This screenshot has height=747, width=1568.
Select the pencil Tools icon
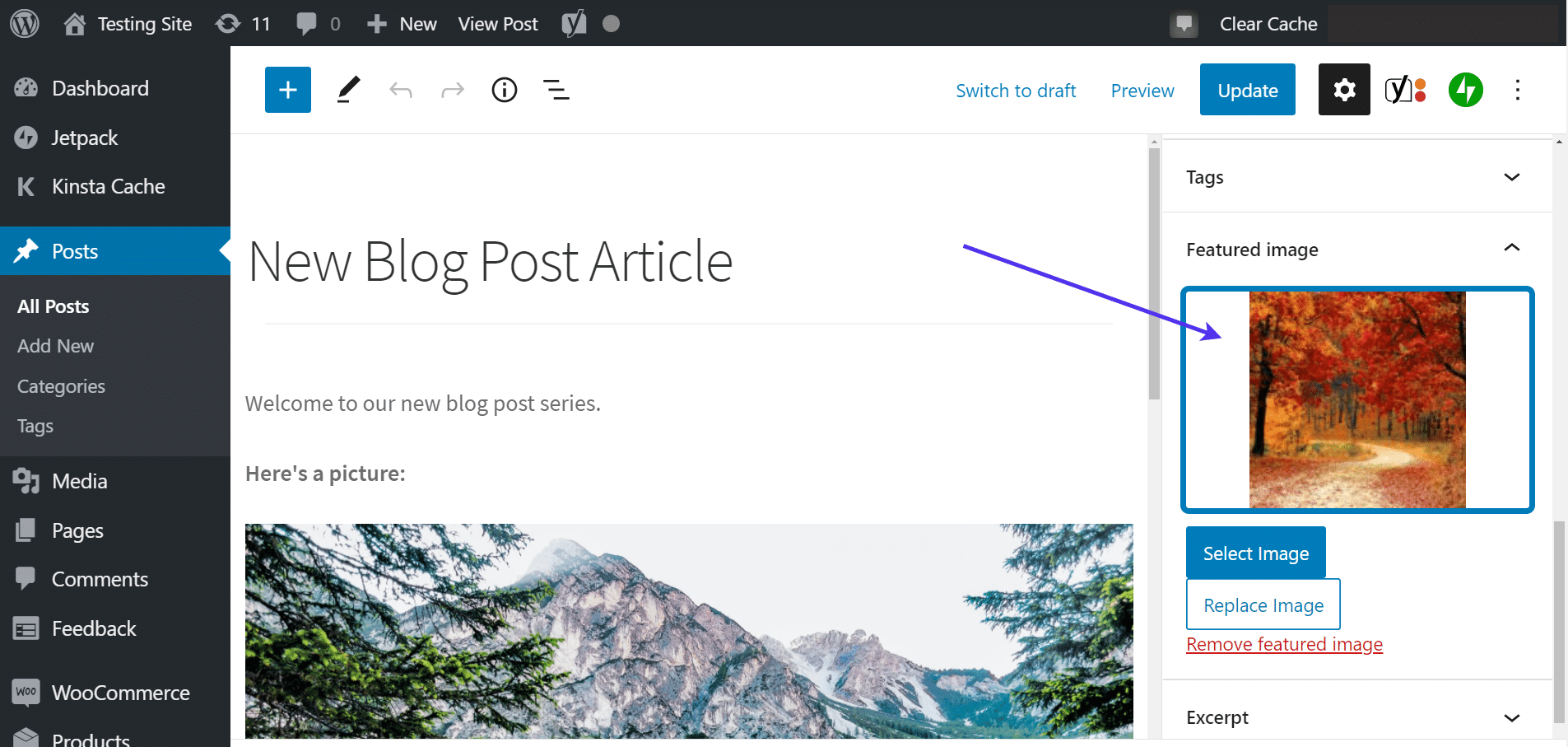[348, 90]
